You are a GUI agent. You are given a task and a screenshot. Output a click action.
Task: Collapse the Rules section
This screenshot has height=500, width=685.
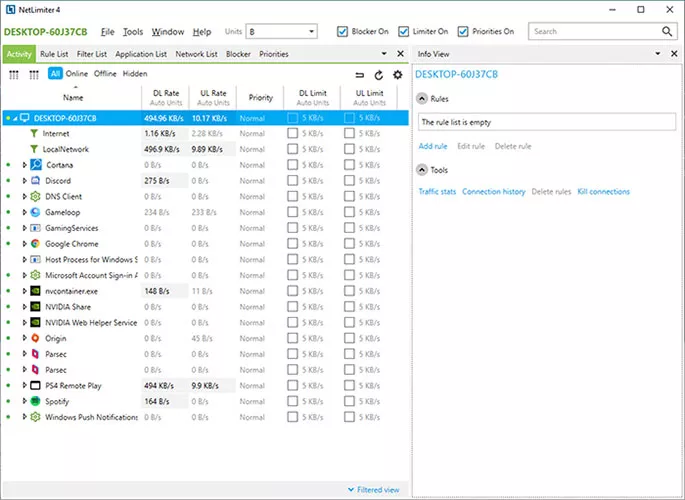422,99
